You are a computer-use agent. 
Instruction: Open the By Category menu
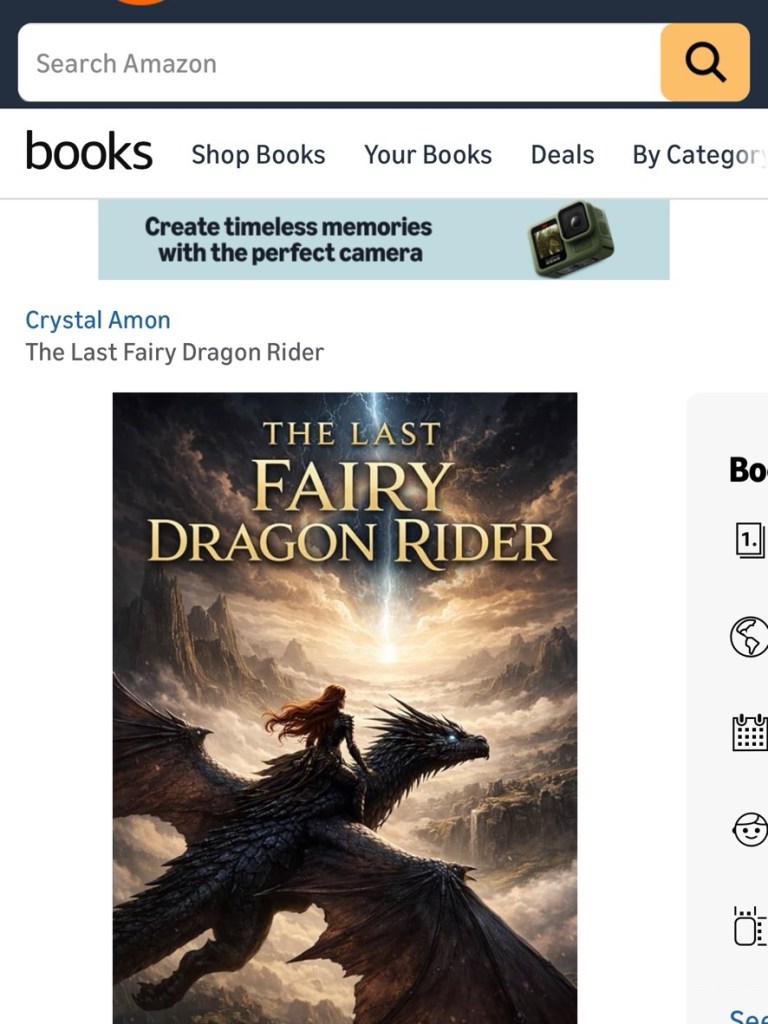699,155
